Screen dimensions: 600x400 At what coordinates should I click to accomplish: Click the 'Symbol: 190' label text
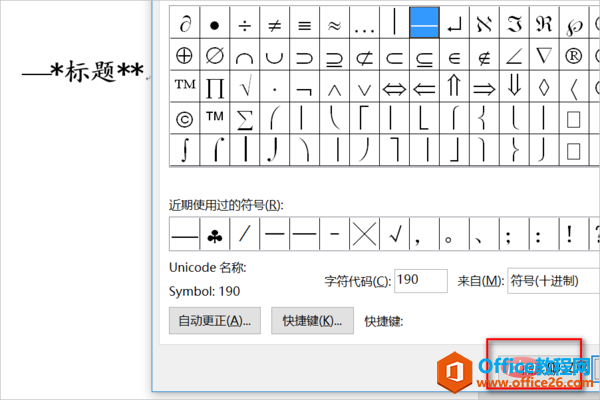(x=204, y=292)
